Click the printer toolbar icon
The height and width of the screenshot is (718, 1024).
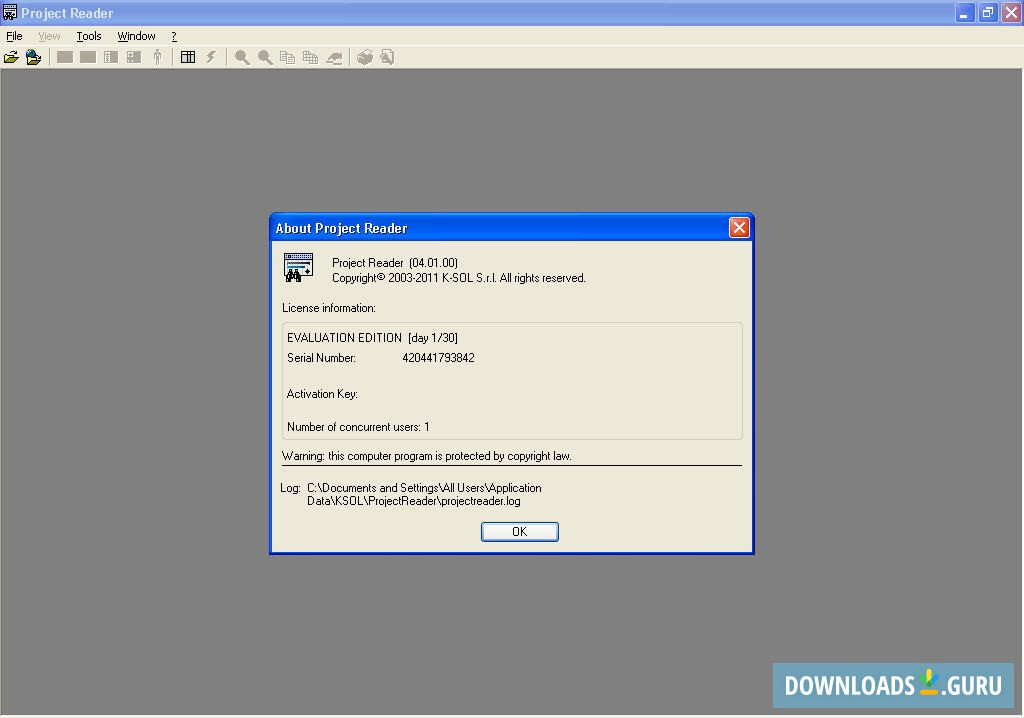(364, 57)
